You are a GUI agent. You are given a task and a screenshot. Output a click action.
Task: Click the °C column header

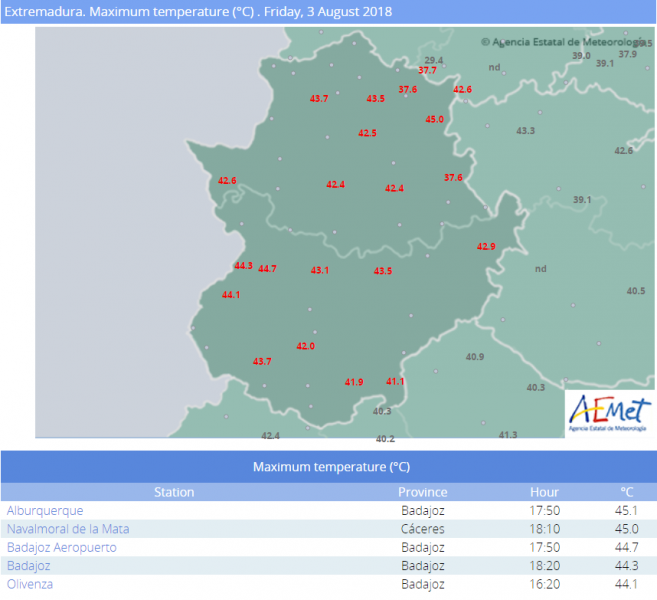point(626,492)
